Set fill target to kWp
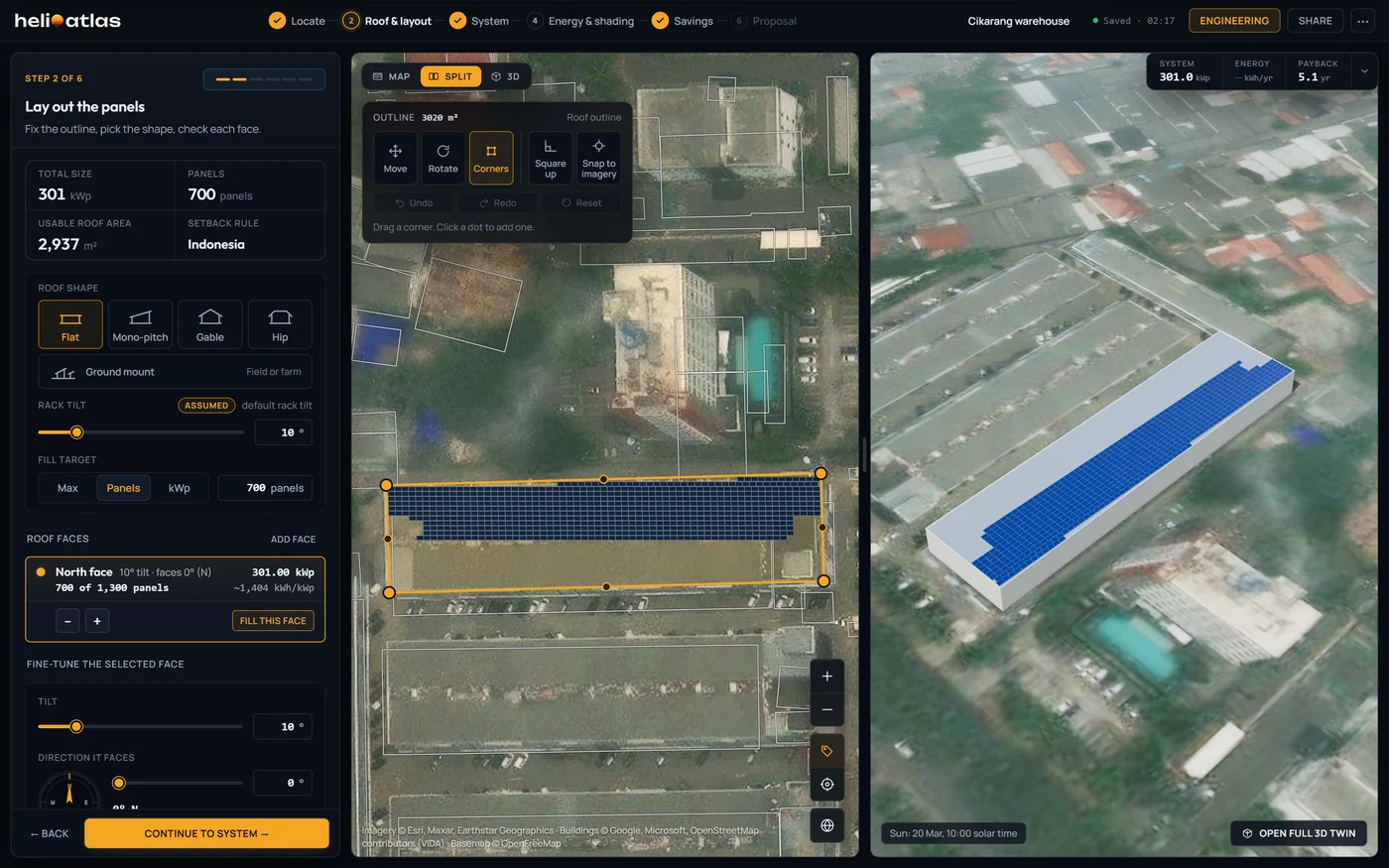Viewport: 1389px width, 868px height. 180,488
